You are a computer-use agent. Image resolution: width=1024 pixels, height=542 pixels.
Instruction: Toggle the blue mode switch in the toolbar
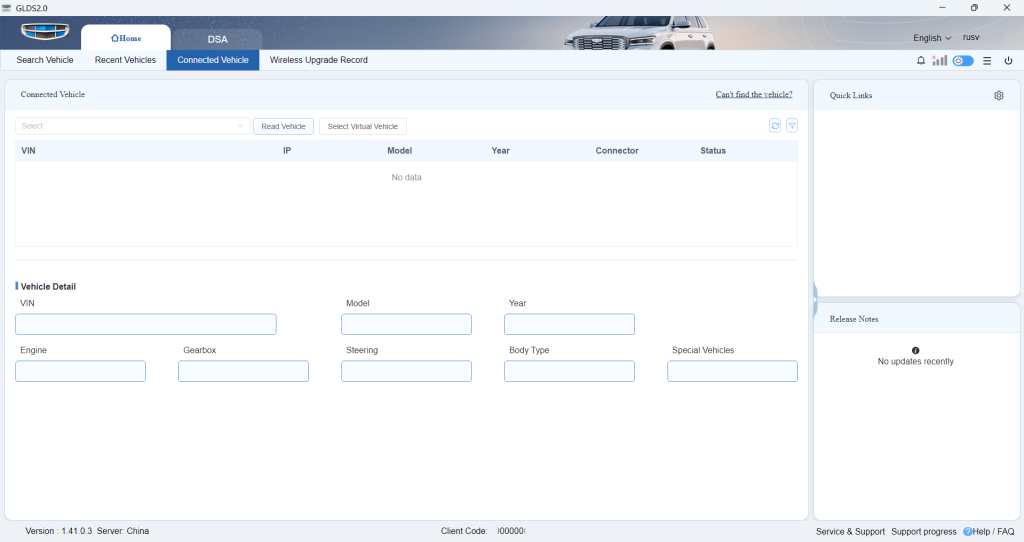pyautogui.click(x=963, y=61)
